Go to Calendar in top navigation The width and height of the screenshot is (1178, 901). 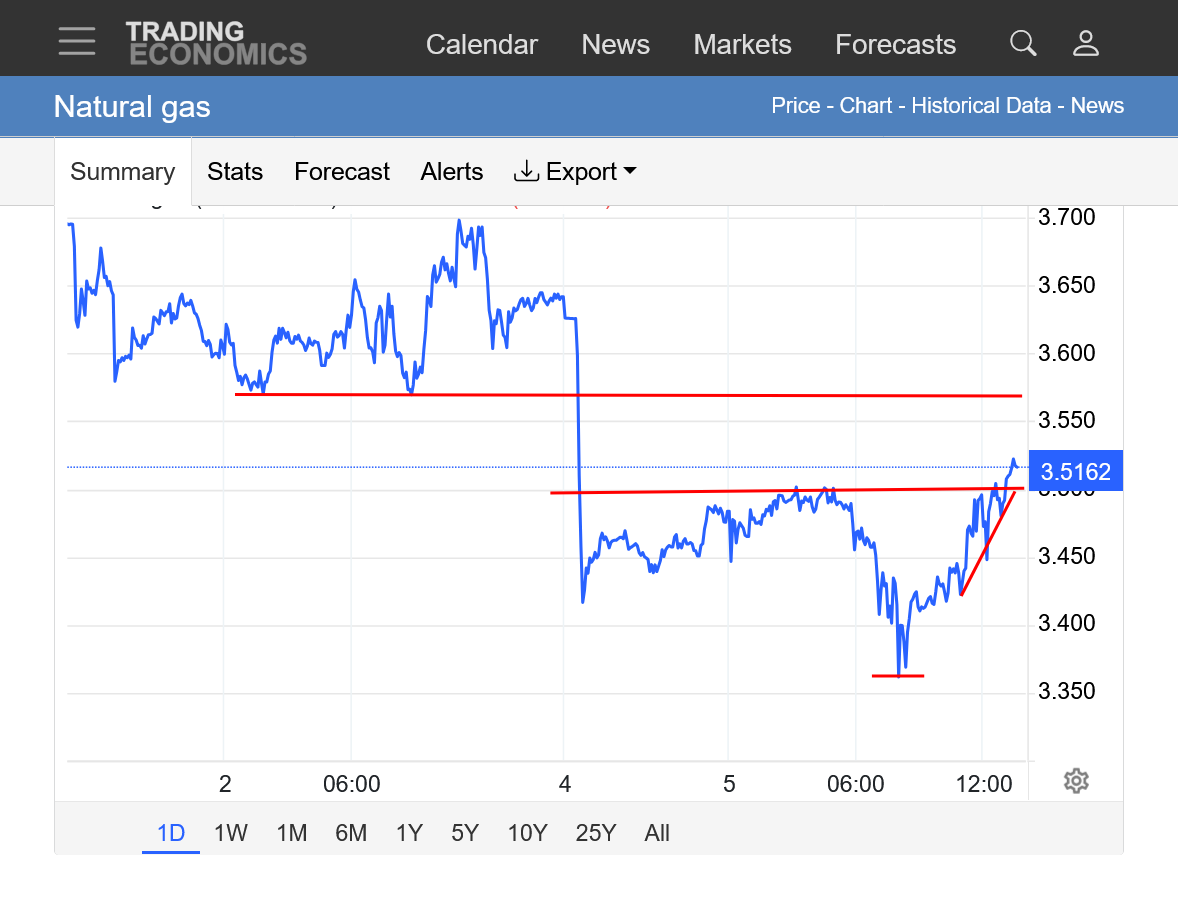[x=482, y=45]
